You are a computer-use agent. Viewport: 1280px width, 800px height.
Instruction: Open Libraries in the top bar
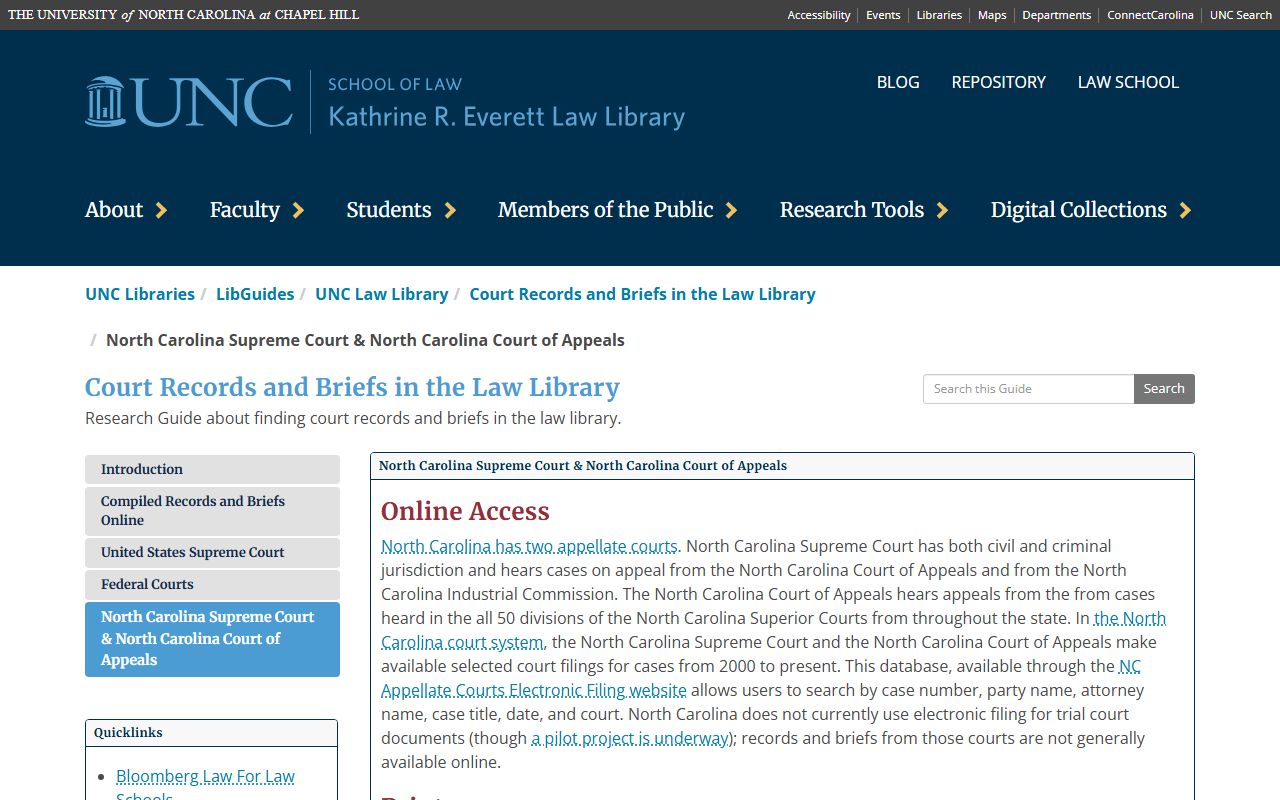tap(939, 15)
